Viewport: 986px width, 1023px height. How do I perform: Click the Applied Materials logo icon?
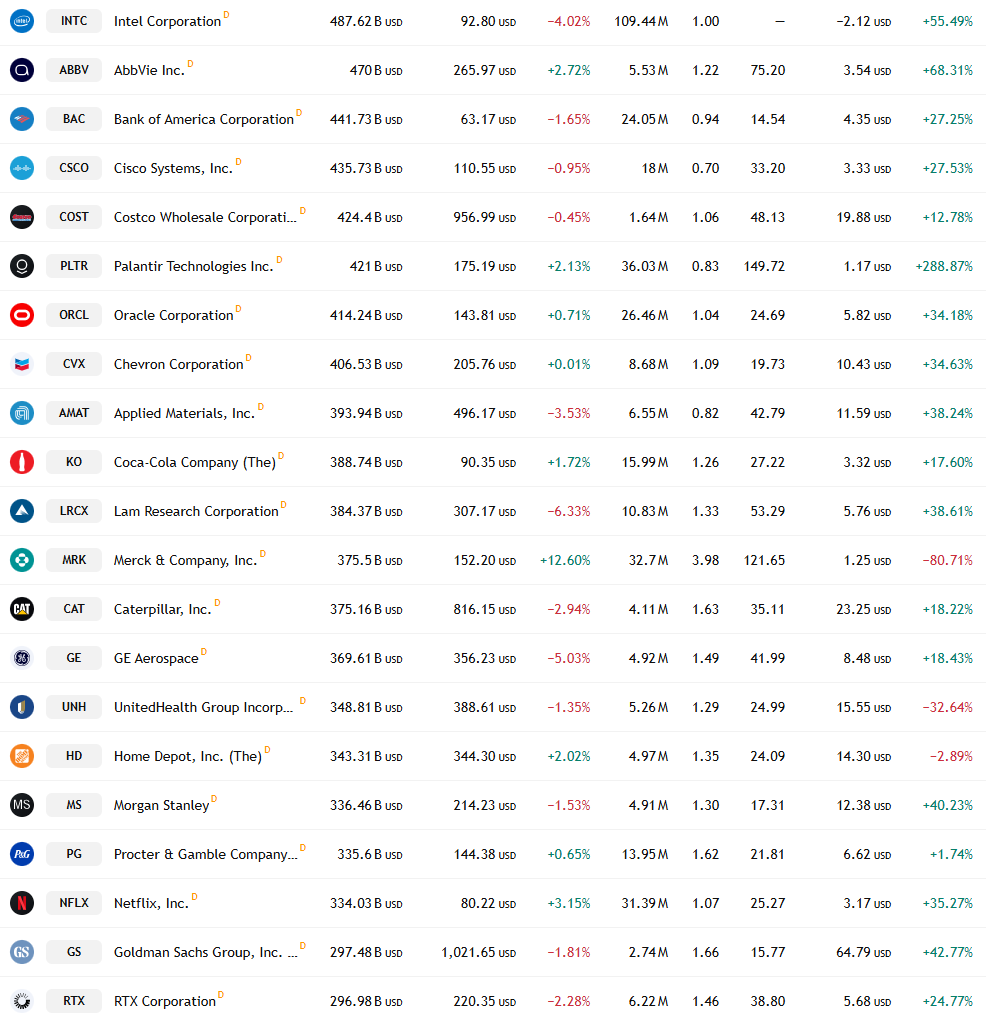click(22, 413)
